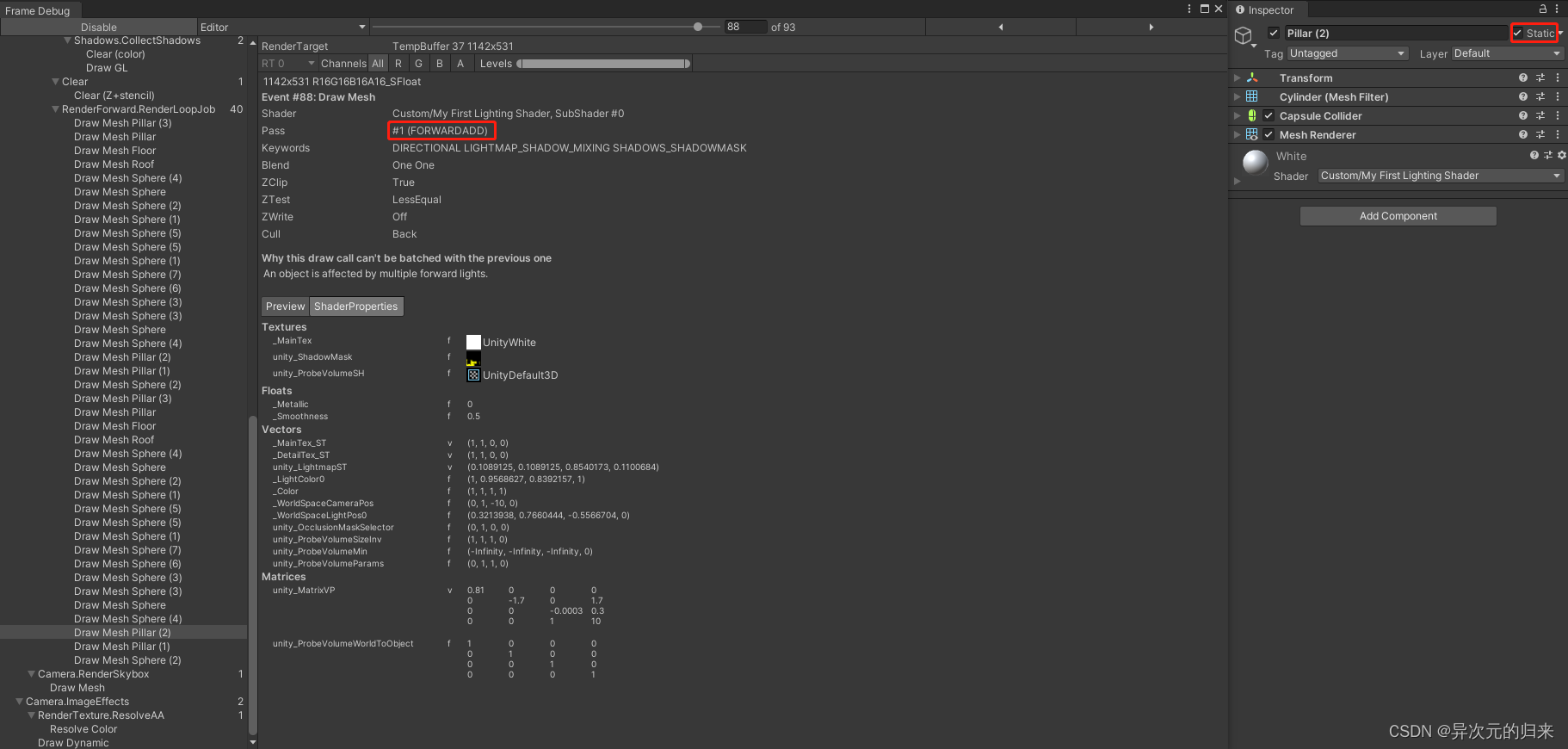Open the Tag Untagged dropdown

click(1348, 53)
